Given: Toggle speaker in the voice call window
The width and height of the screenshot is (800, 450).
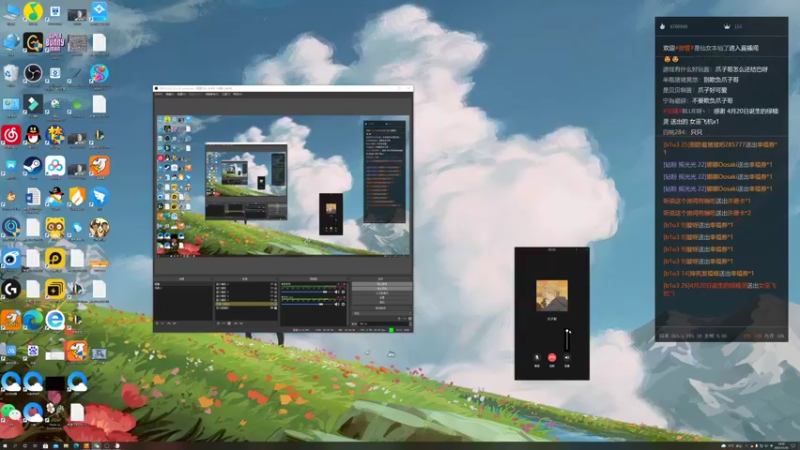Looking at the screenshot, I should point(567,358).
